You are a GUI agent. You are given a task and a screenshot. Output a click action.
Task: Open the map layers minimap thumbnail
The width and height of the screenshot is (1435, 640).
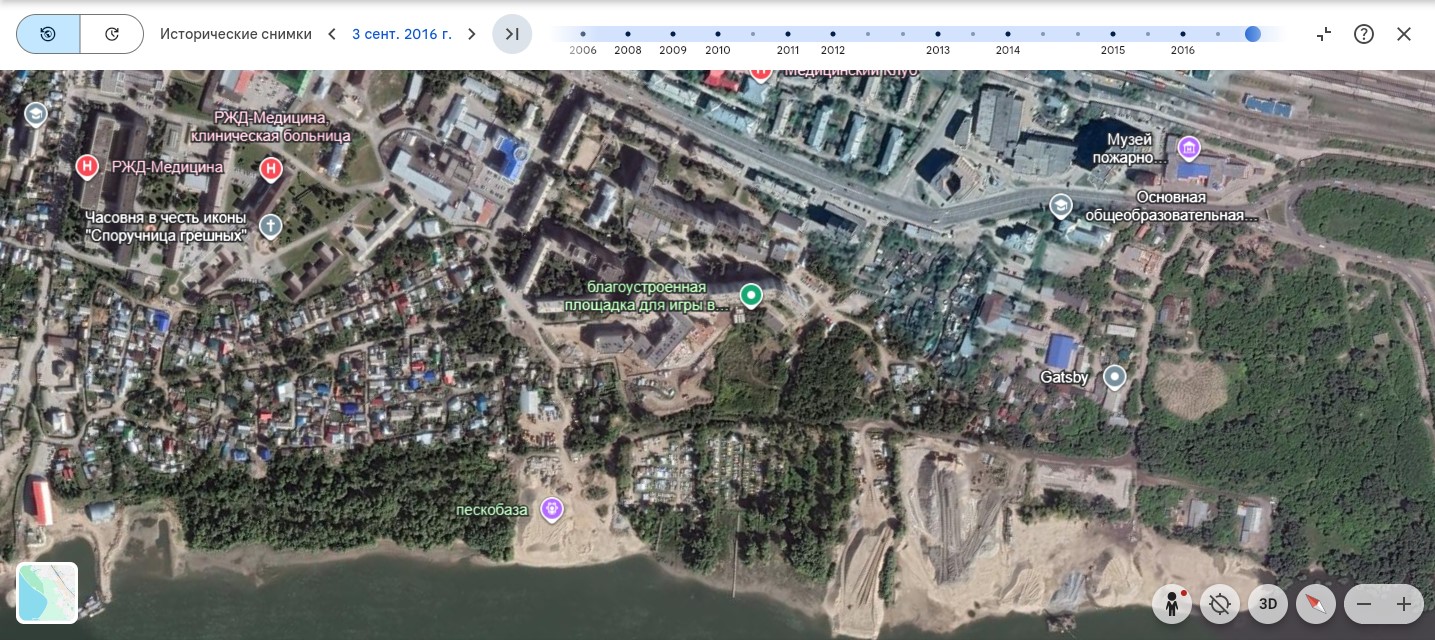click(x=47, y=593)
